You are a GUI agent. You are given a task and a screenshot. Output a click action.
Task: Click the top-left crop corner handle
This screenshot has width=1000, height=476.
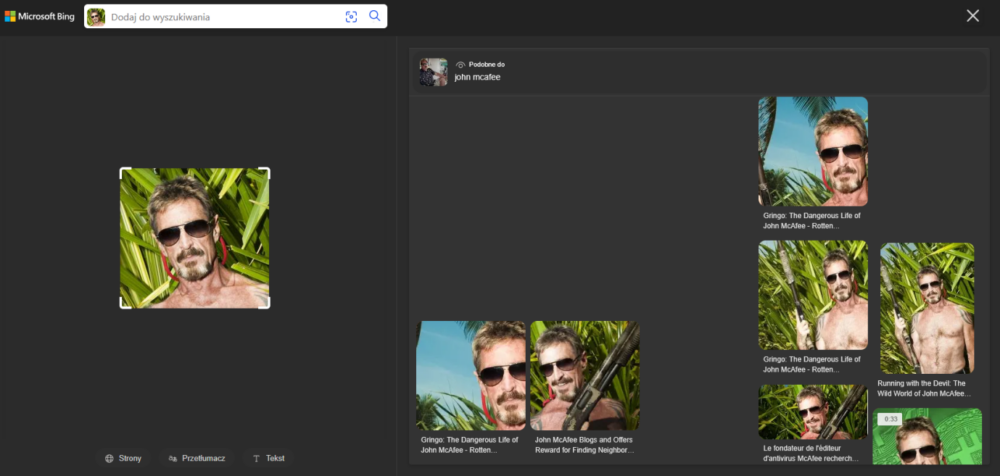tap(123, 170)
